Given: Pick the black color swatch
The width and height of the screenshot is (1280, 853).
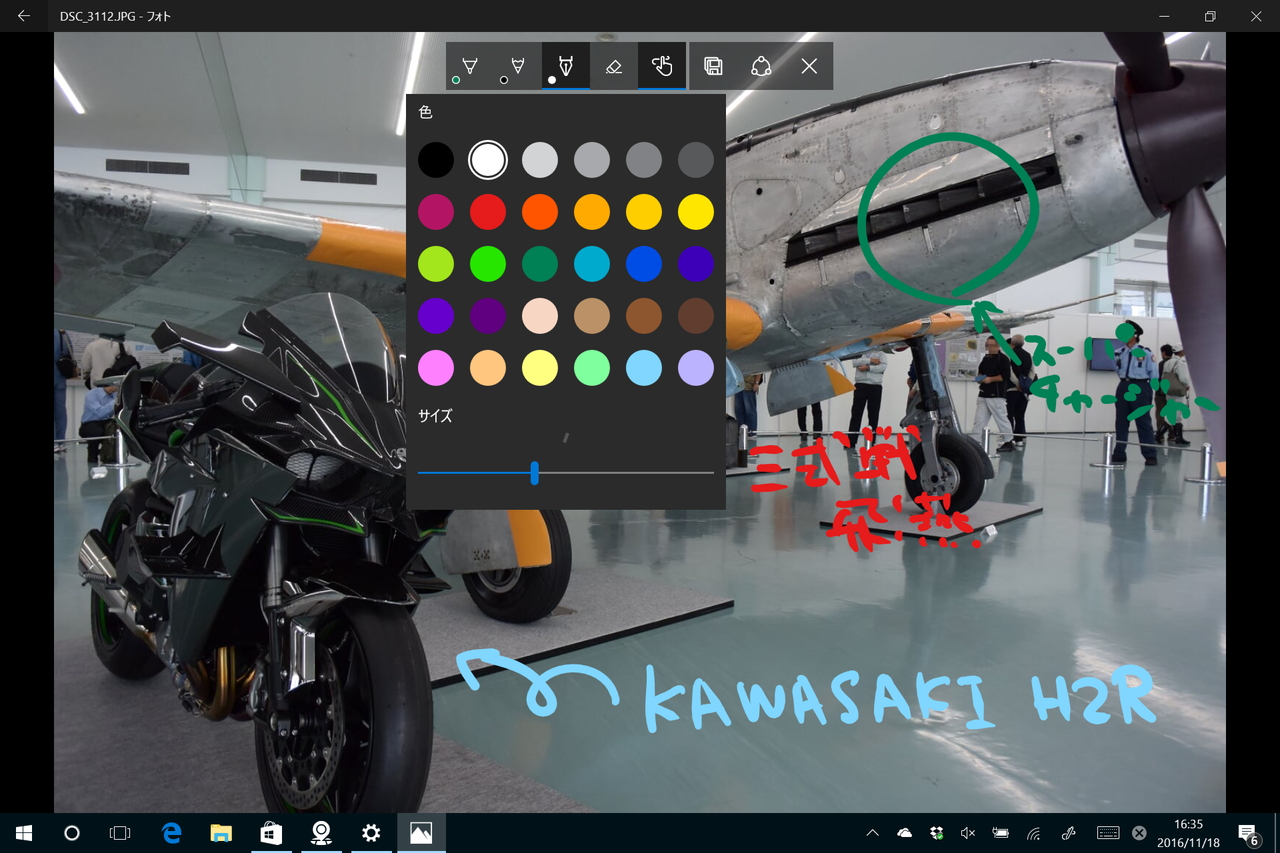Looking at the screenshot, I should pyautogui.click(x=436, y=160).
